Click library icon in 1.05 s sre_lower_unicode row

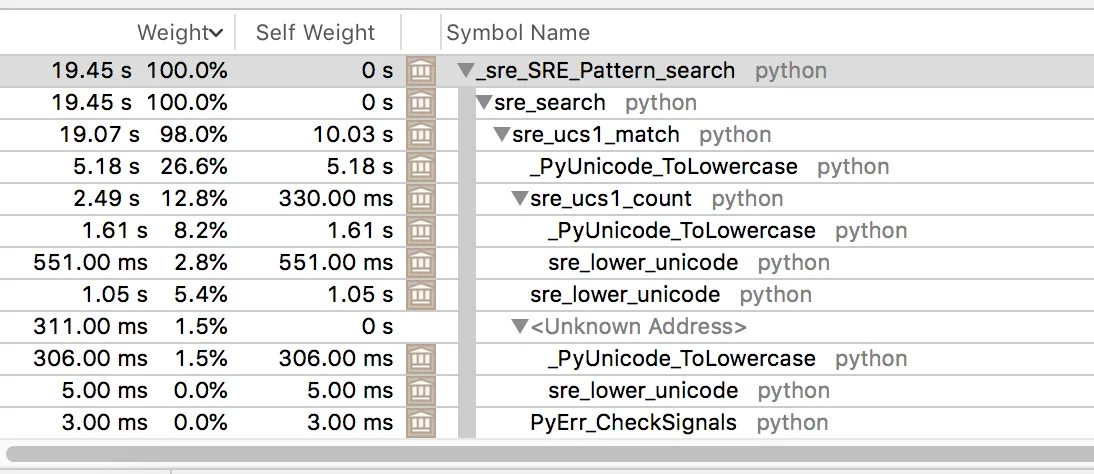pos(421,295)
